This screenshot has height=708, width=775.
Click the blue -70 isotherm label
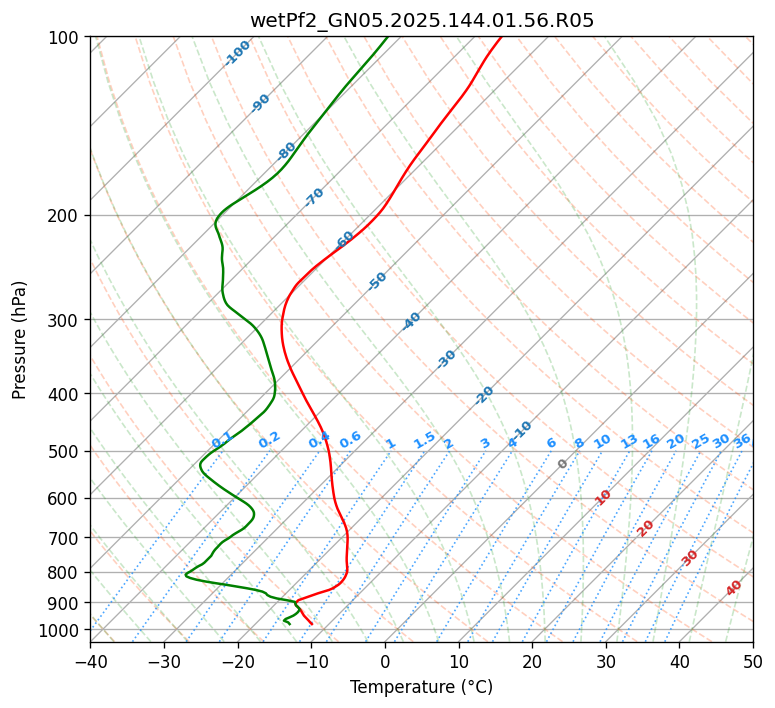coord(313,197)
